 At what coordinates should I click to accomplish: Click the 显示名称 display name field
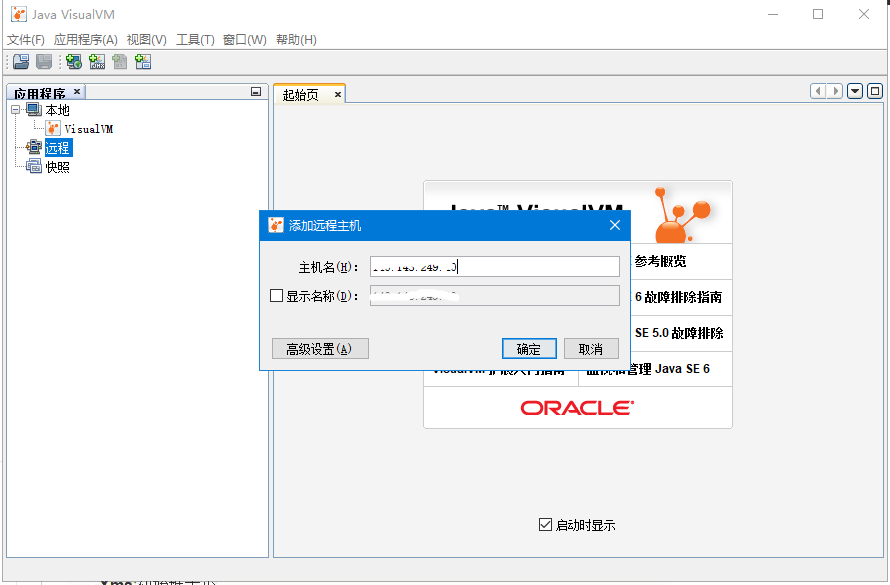(494, 296)
